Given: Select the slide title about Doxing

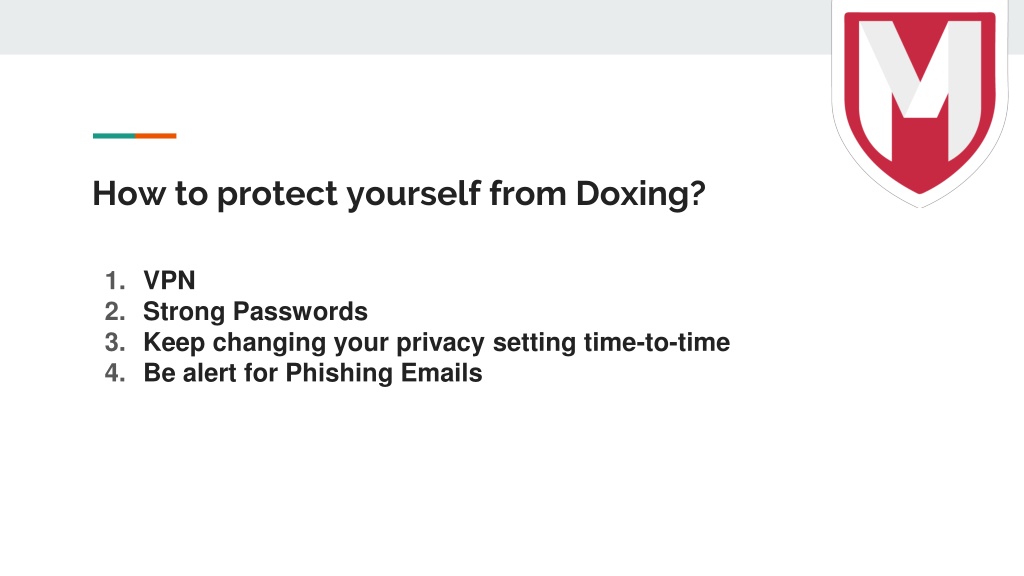Looking at the screenshot, I should coord(399,194).
